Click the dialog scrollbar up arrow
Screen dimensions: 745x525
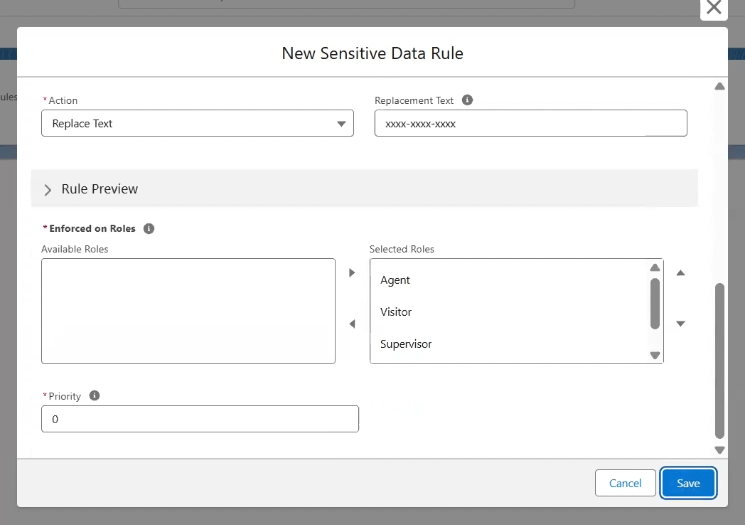(x=719, y=87)
